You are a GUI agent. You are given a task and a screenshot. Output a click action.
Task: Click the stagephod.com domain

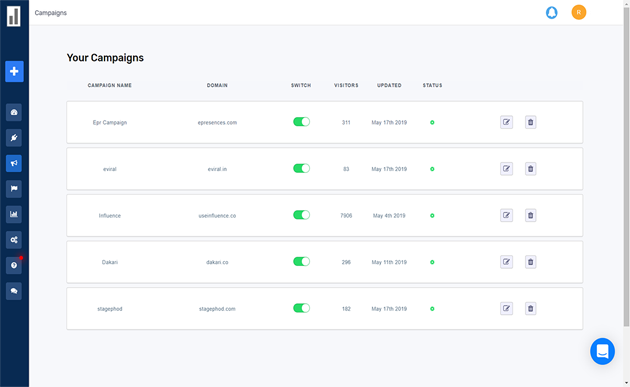[217, 309]
